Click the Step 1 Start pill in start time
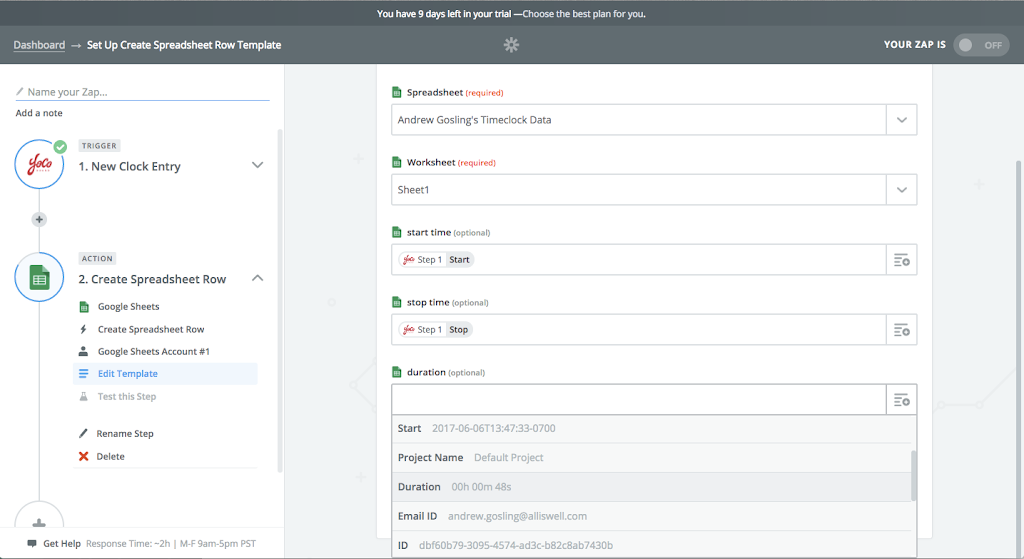 (436, 259)
